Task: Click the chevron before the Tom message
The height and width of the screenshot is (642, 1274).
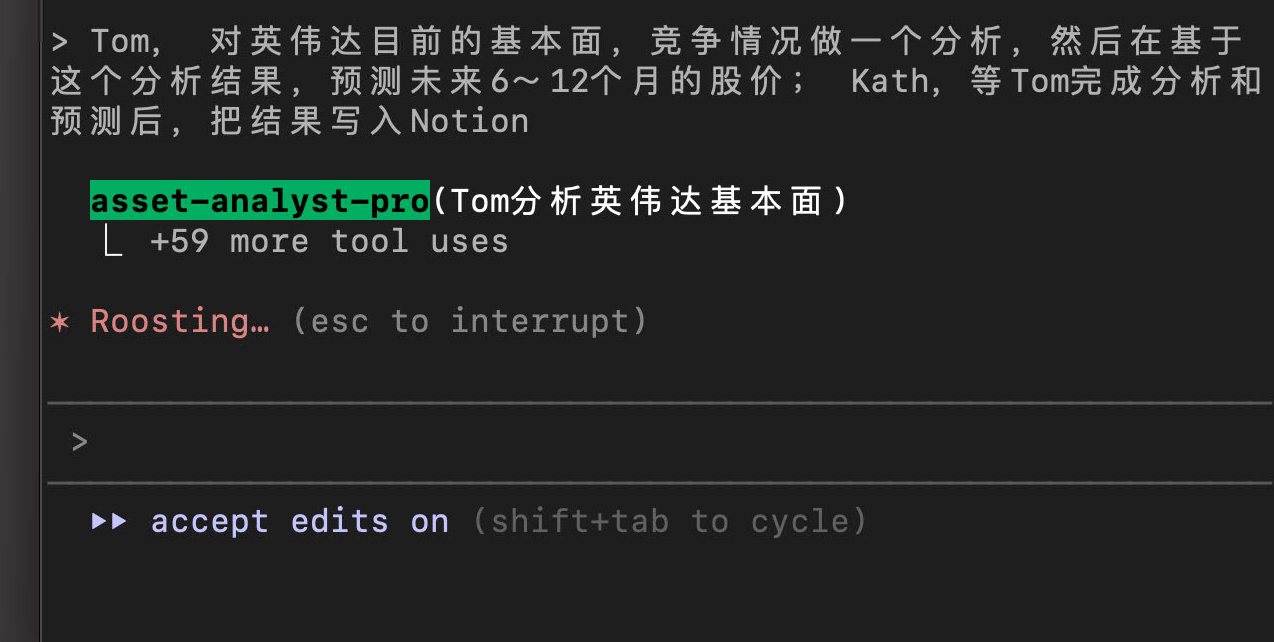Action: 60,42
